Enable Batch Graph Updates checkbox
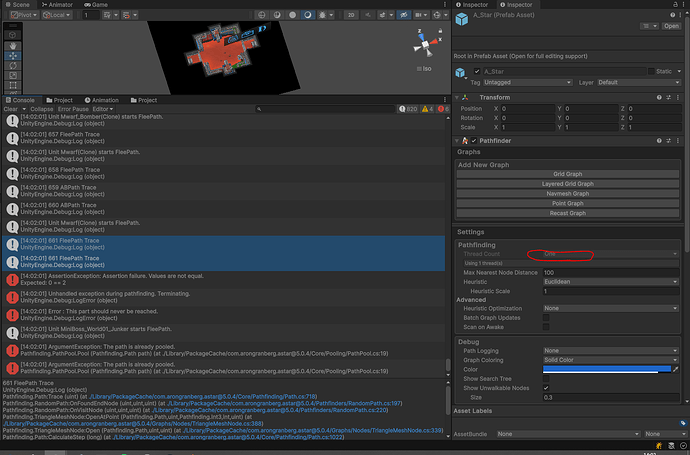690x455 pixels. tap(546, 318)
